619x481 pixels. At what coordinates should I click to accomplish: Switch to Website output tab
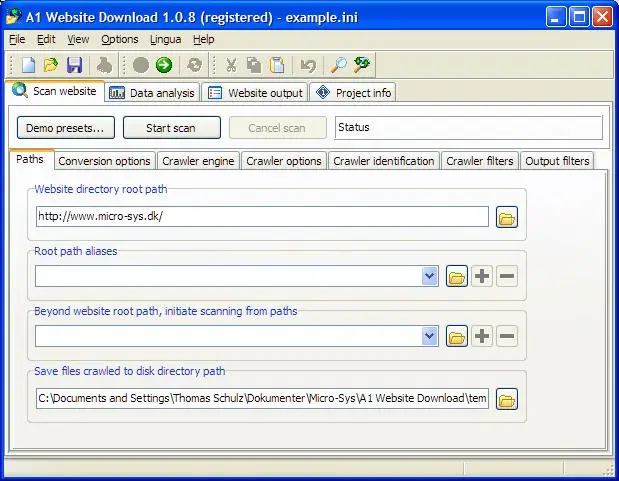[255, 93]
